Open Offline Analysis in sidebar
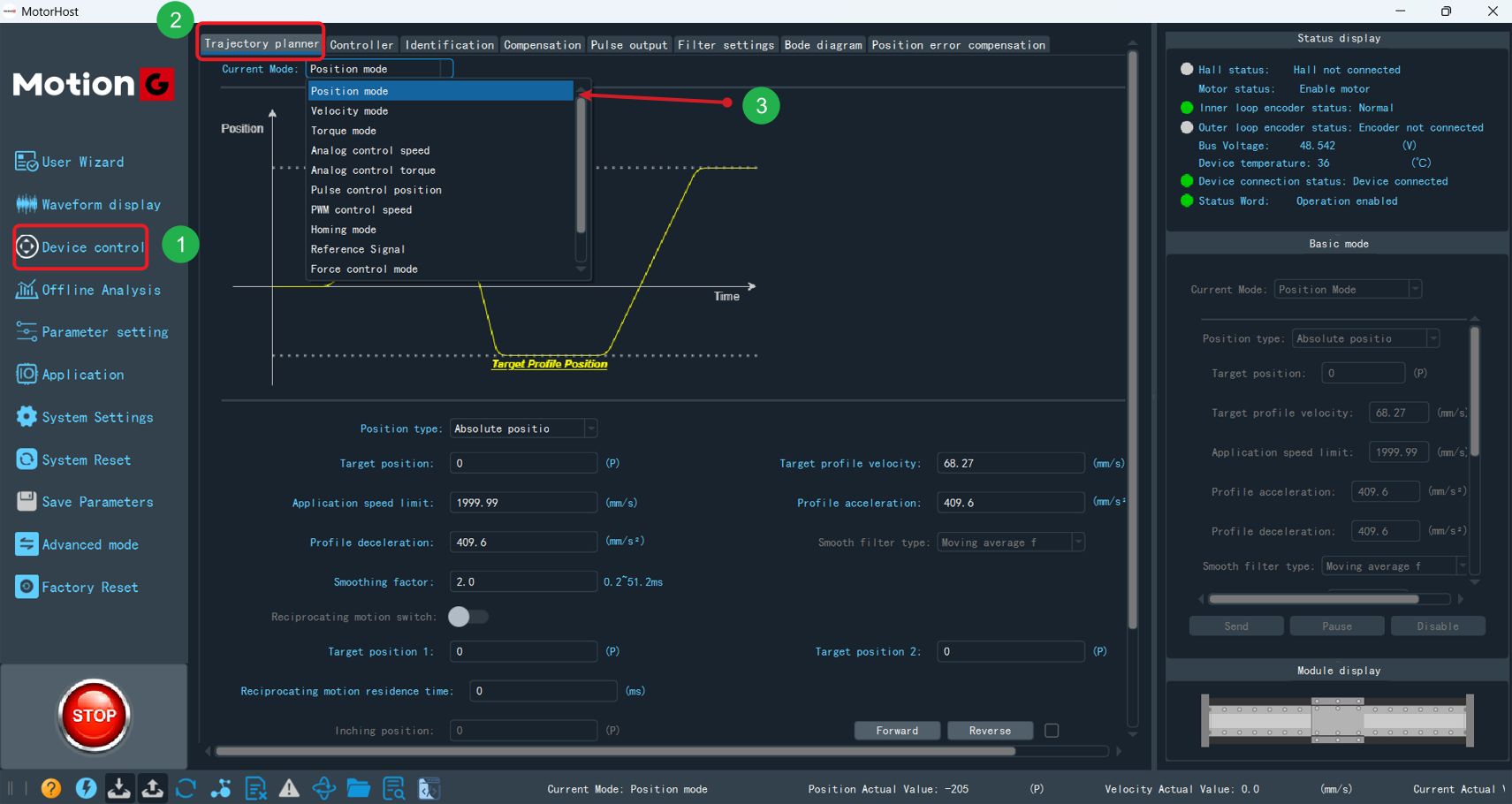 [x=88, y=290]
